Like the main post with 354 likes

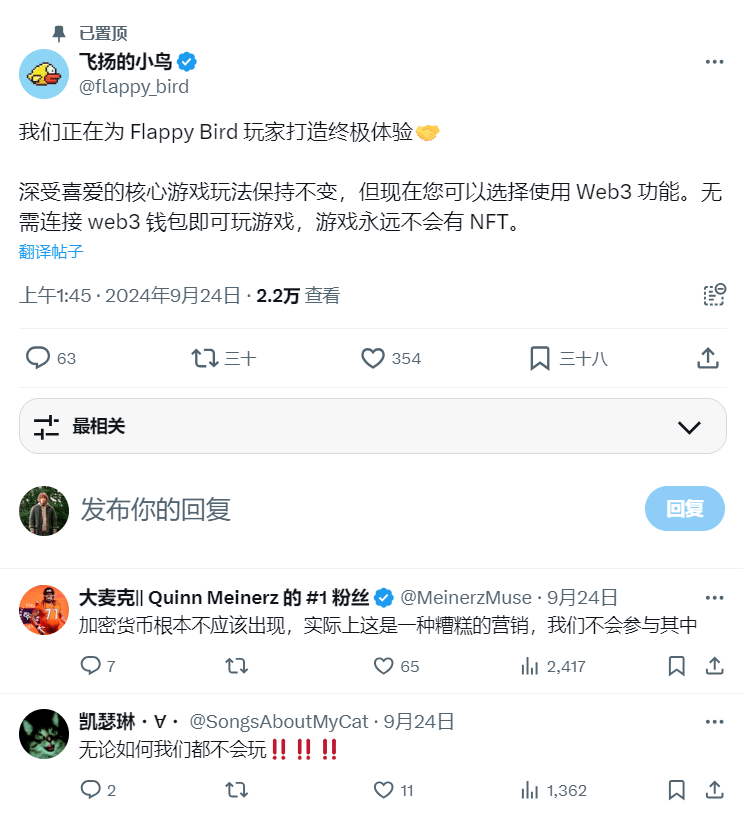pyautogui.click(x=373, y=359)
